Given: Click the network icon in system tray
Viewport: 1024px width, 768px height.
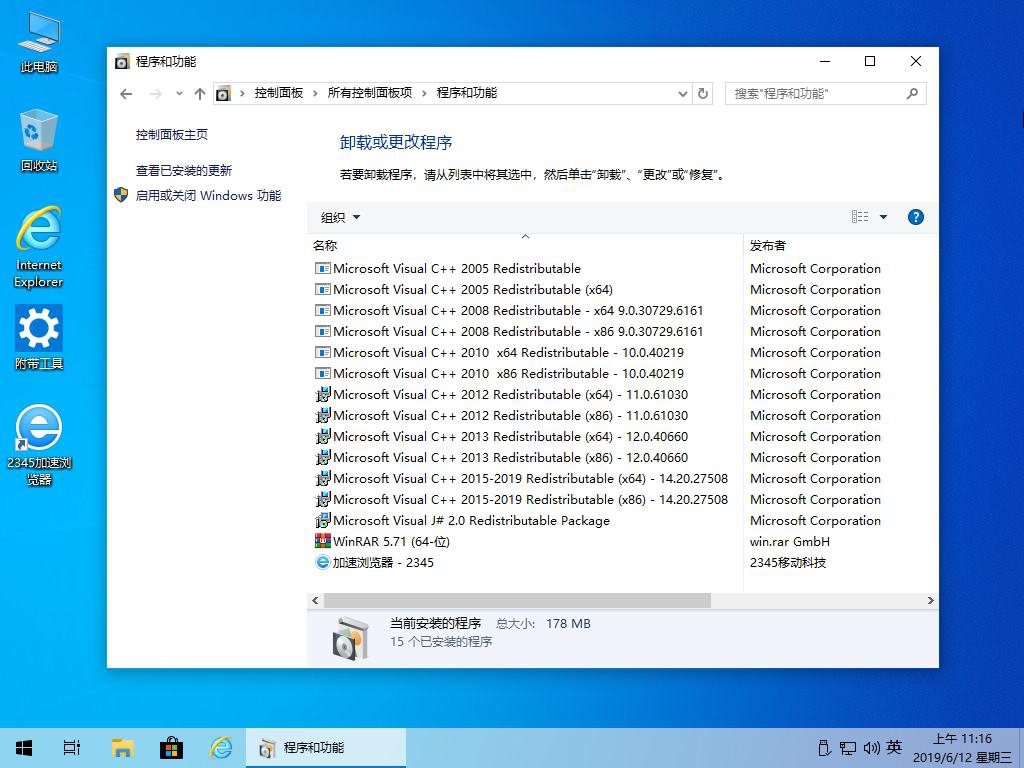Looking at the screenshot, I should coord(848,748).
